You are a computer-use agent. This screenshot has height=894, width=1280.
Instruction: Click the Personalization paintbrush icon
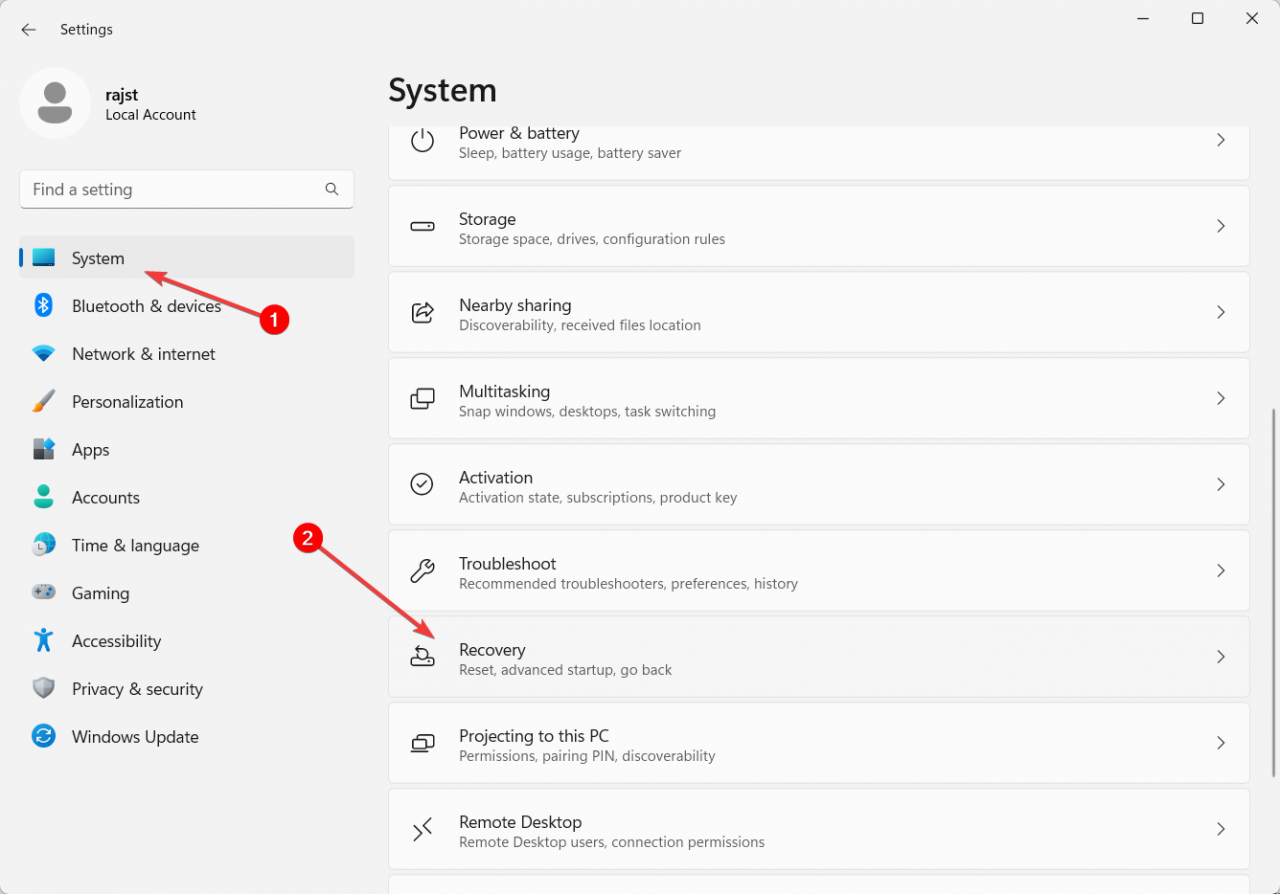(43, 402)
